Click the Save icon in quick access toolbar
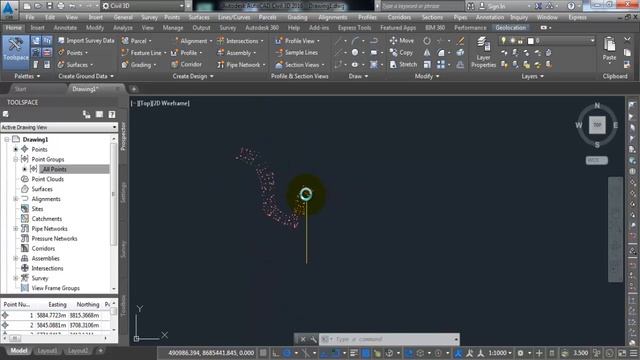This screenshot has height=360, width=640. coord(49,6)
